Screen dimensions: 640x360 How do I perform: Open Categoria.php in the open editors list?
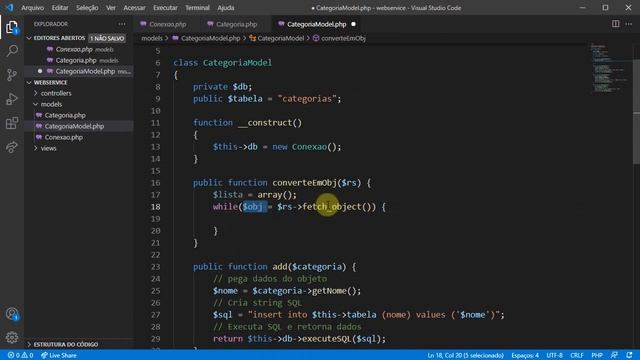pyautogui.click(x=80, y=60)
